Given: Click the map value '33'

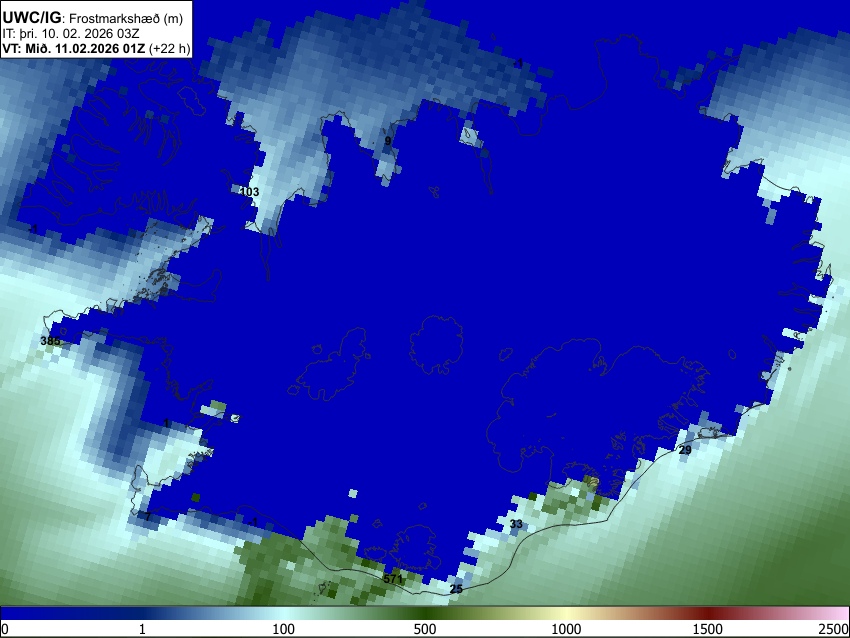Looking at the screenshot, I should pos(516,524).
